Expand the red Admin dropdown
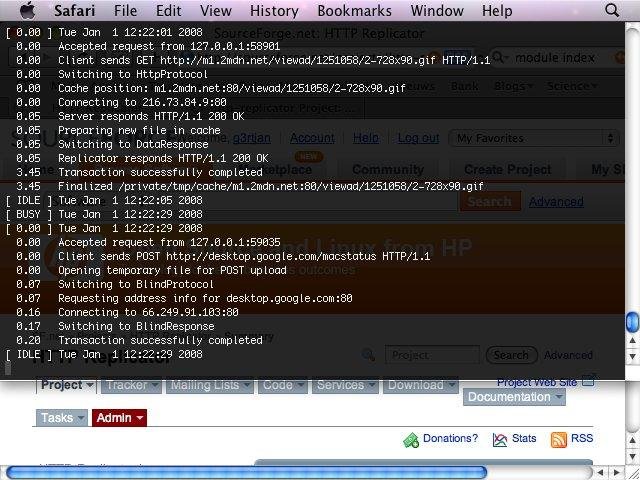 [x=119, y=418]
